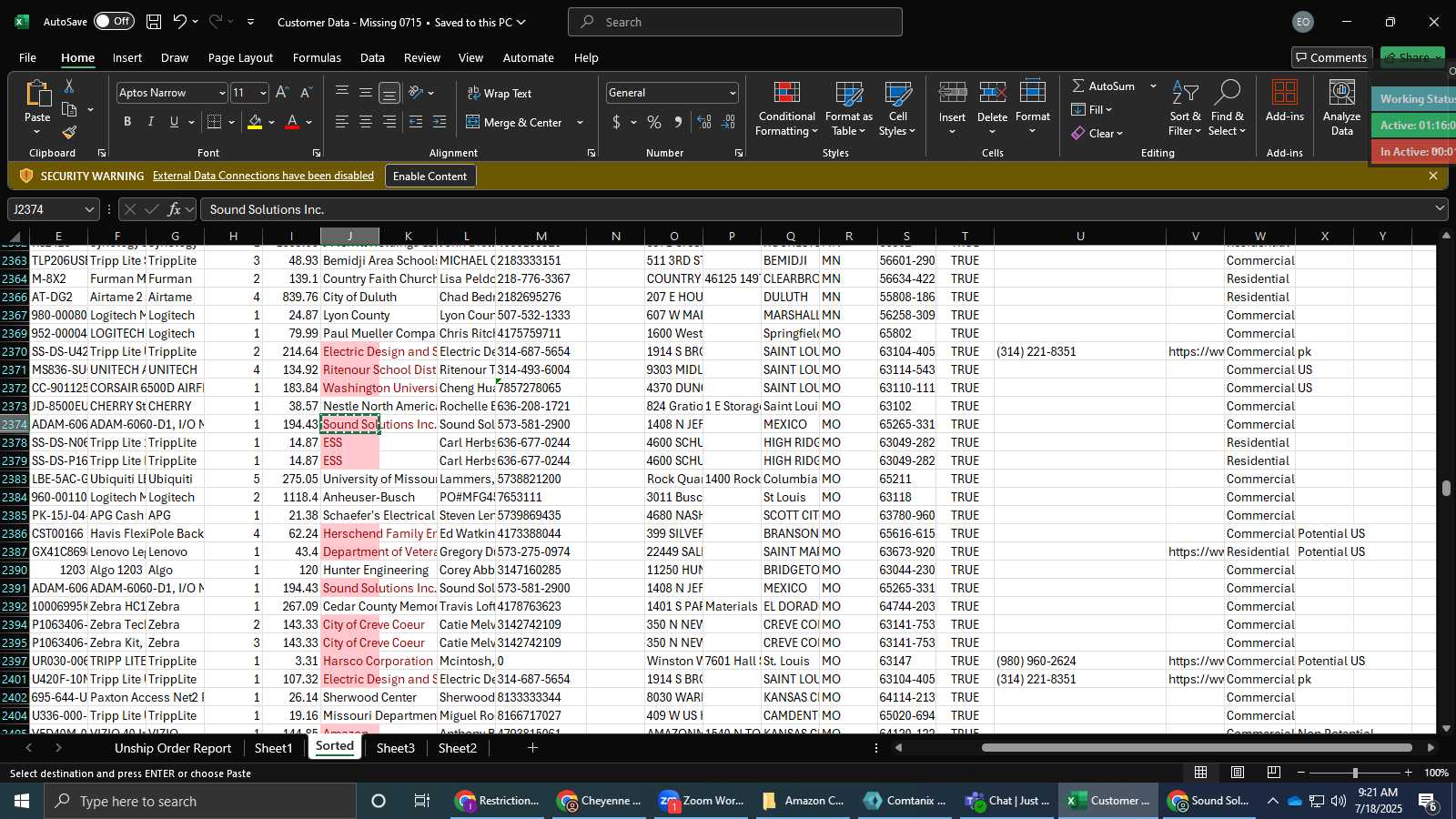The height and width of the screenshot is (819, 1456).
Task: Switch to Normal view in status bar
Action: [x=1201, y=773]
